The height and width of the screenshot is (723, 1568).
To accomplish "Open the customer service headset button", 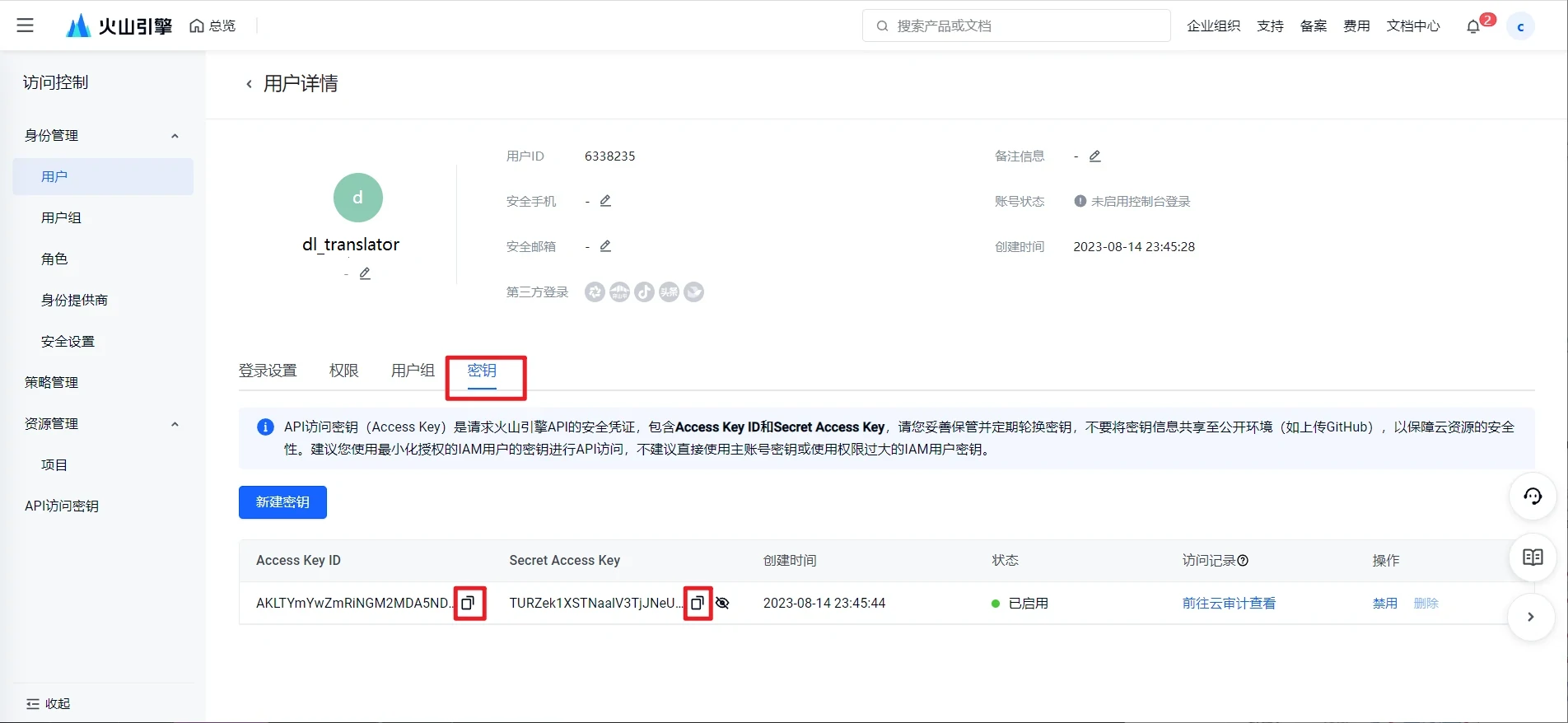I will 1533,496.
